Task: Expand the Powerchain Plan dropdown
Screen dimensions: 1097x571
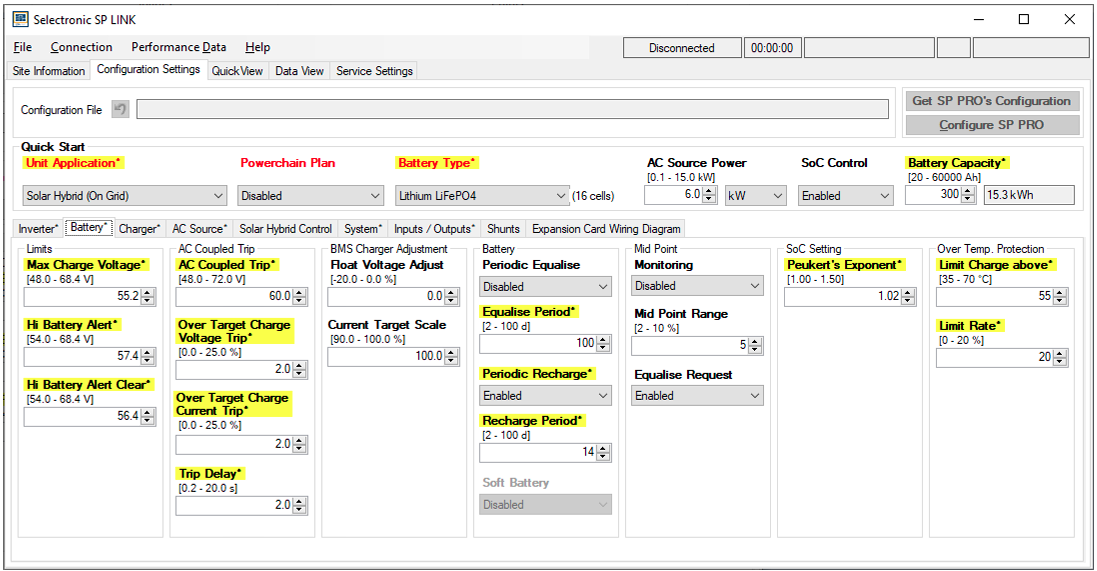Action: point(311,196)
